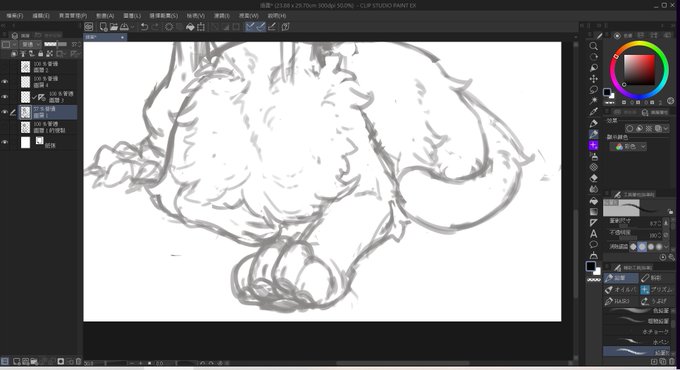Viewport: 680px width, 370px height.
Task: Open the 選擇範圍(S) menu
Action: point(163,16)
